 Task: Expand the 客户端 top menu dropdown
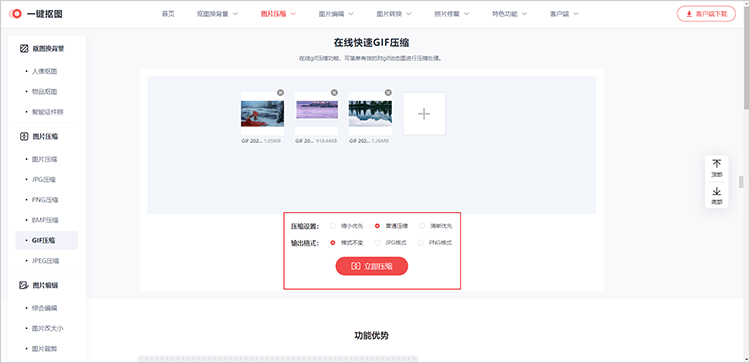[x=564, y=14]
